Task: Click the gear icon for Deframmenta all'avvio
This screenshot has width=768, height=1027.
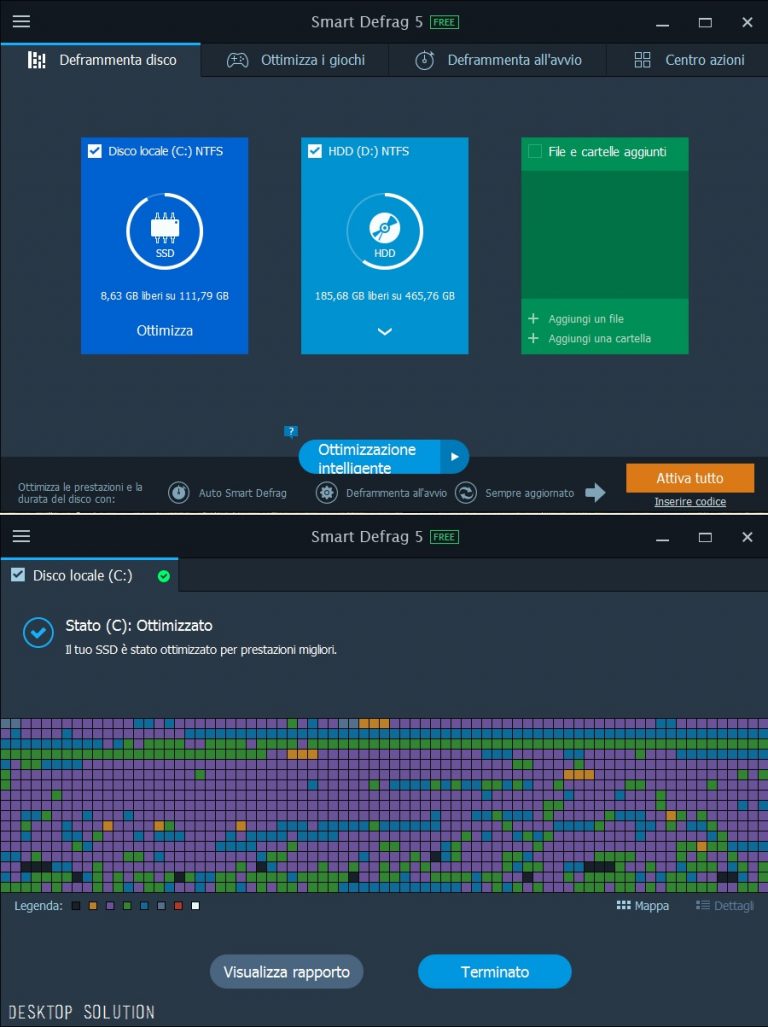Action: tap(327, 493)
